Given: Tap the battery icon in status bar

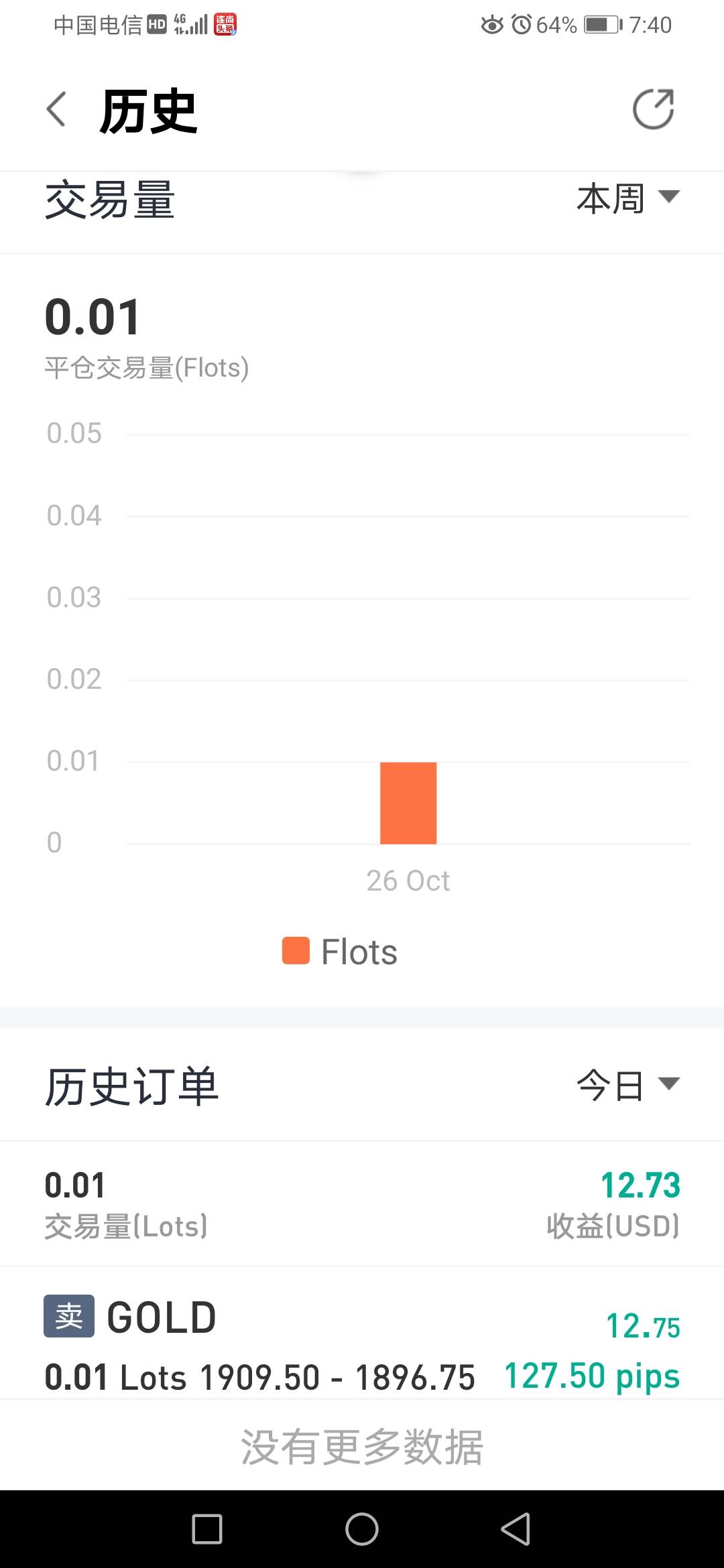Looking at the screenshot, I should pos(602,25).
